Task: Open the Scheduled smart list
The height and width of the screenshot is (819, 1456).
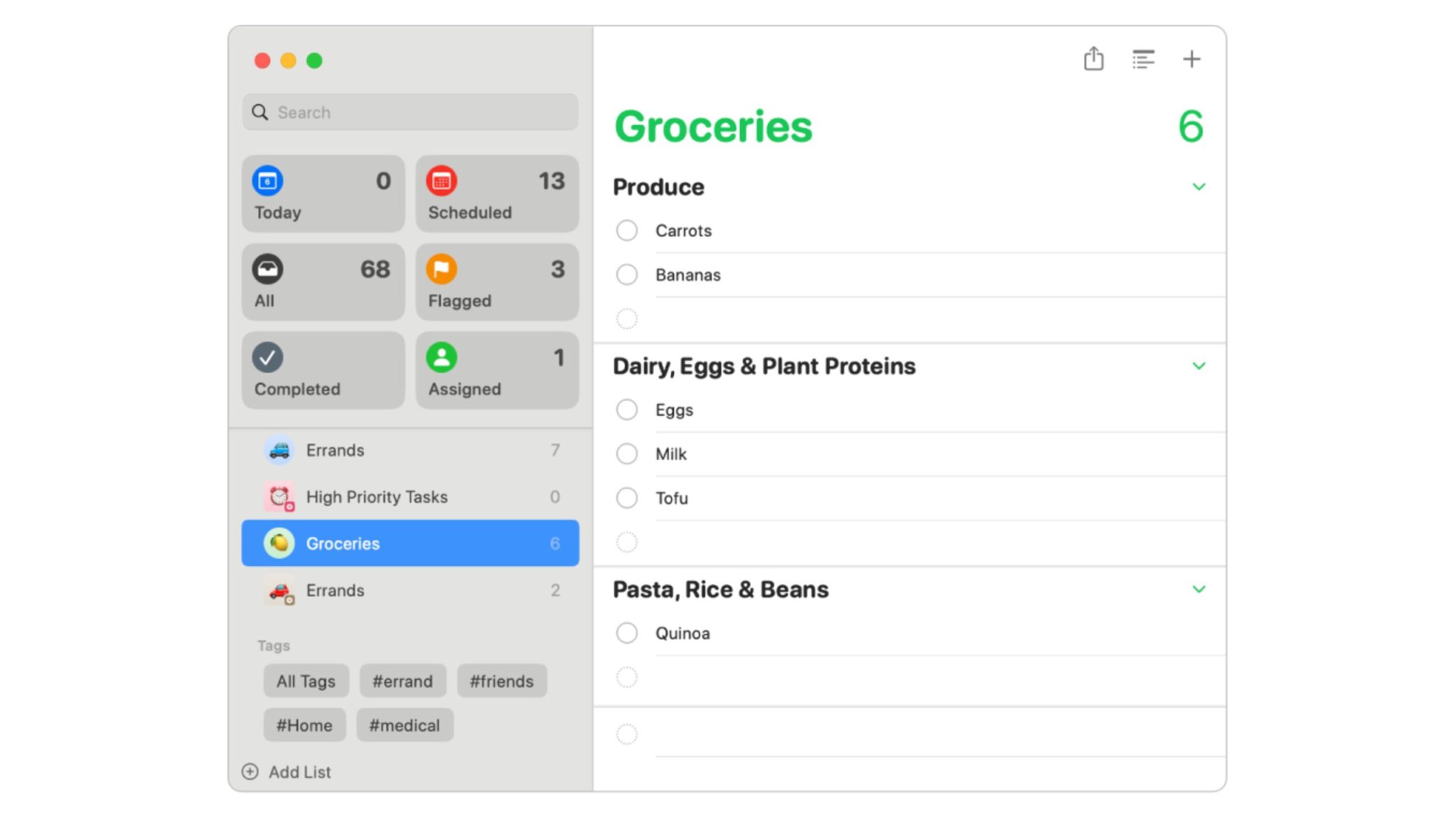Action: (497, 193)
